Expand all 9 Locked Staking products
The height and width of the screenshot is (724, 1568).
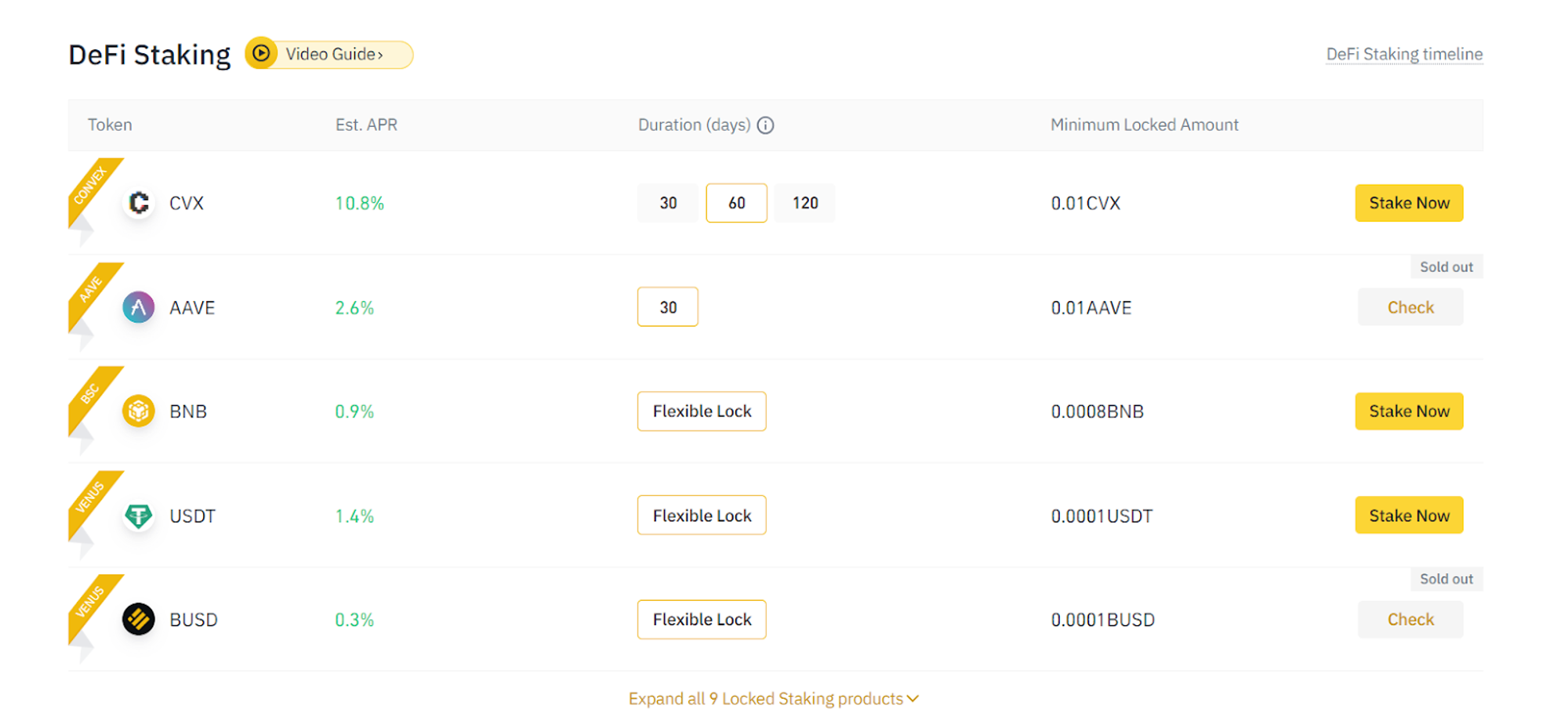point(774,698)
